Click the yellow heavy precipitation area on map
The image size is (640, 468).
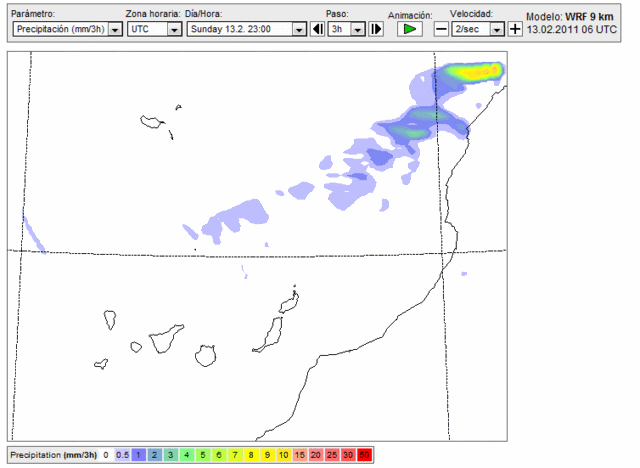pos(478,72)
